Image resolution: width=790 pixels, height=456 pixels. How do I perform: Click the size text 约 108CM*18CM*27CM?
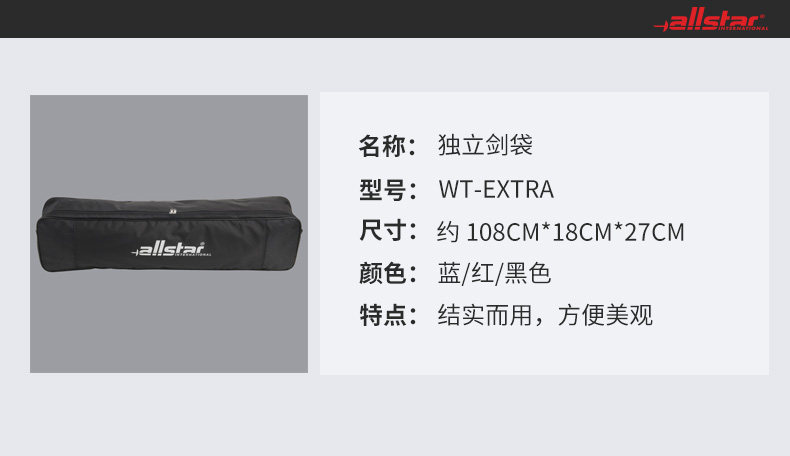click(561, 232)
